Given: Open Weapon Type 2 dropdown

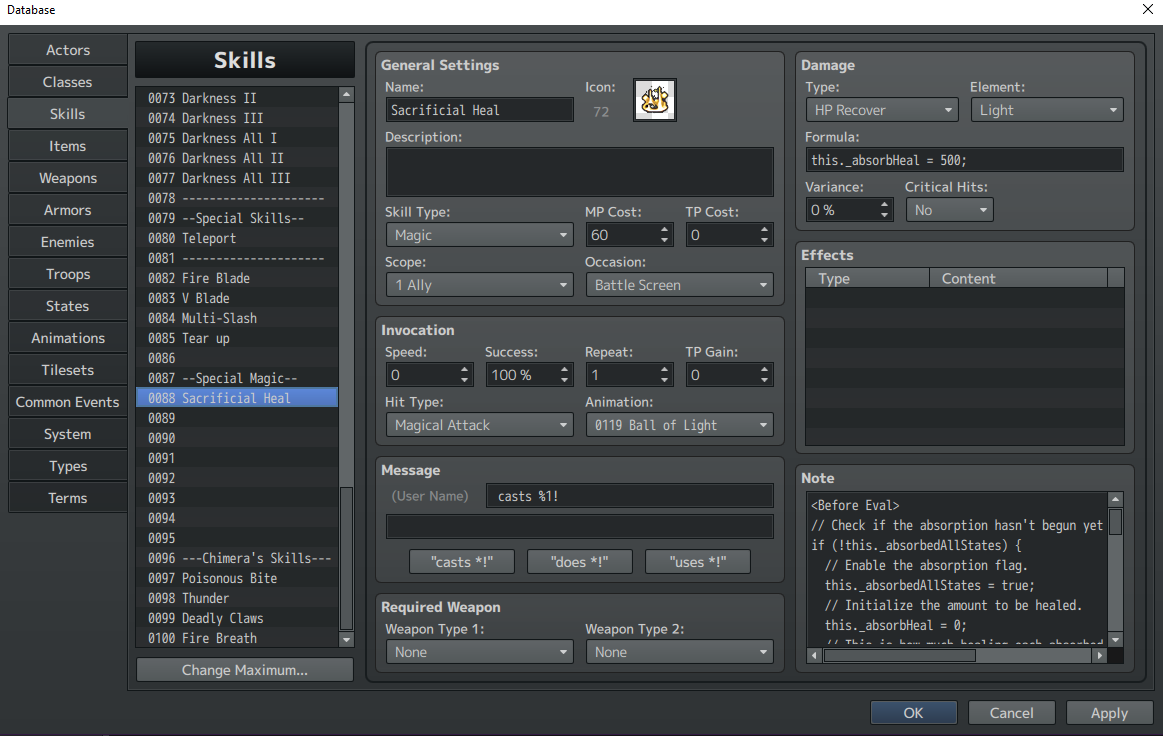Looking at the screenshot, I should [679, 652].
